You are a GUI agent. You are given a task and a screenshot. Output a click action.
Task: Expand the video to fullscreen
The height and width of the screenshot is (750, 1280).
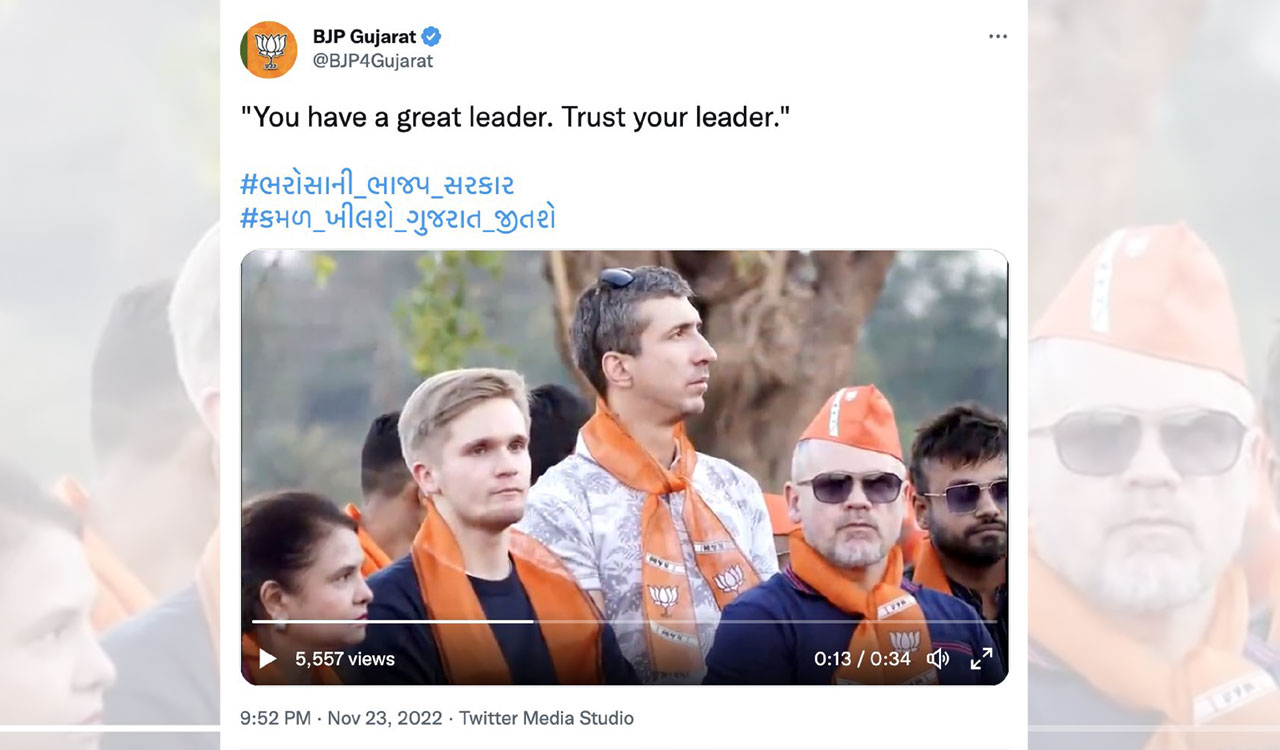[x=981, y=659]
